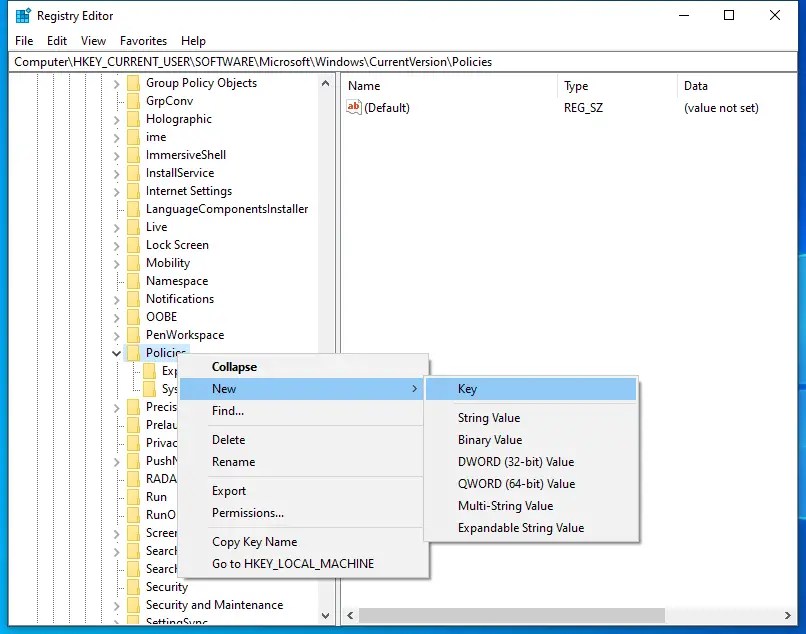The width and height of the screenshot is (806, 634).
Task: Open the Favorites menu
Action: pyautogui.click(x=143, y=41)
